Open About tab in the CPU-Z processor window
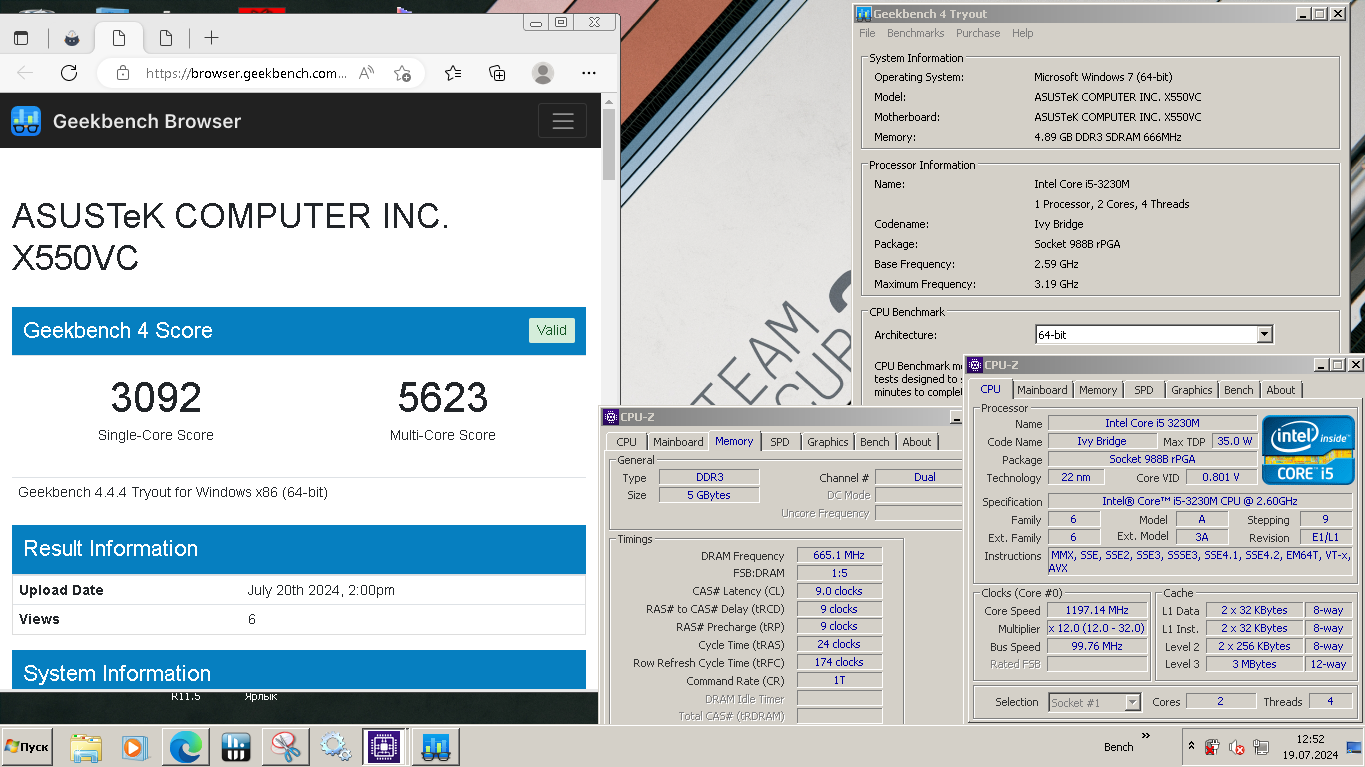The image size is (1365, 767). point(1281,390)
